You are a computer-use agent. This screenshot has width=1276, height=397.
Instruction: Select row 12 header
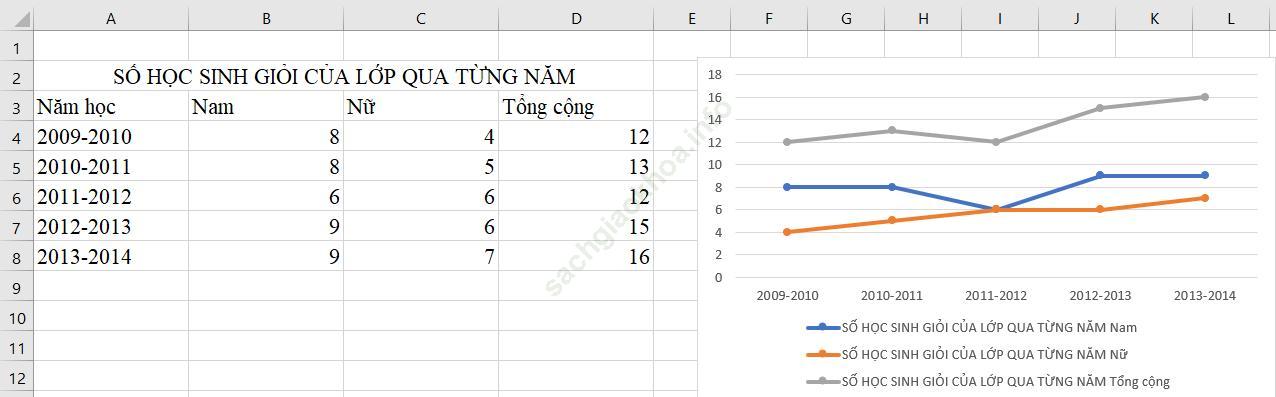click(x=16, y=378)
